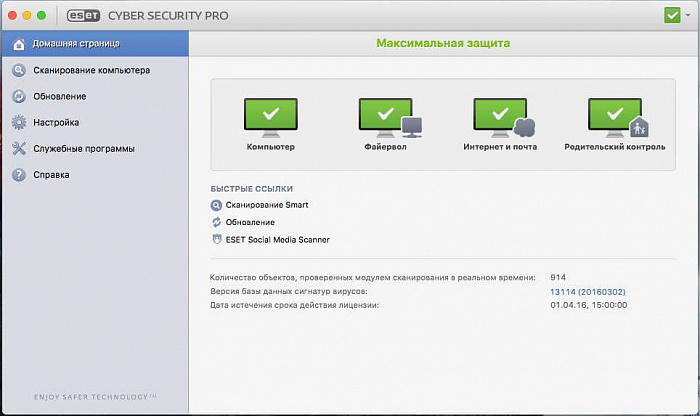Open Справка help section
Screen dimensions: 700x416
pos(51,175)
